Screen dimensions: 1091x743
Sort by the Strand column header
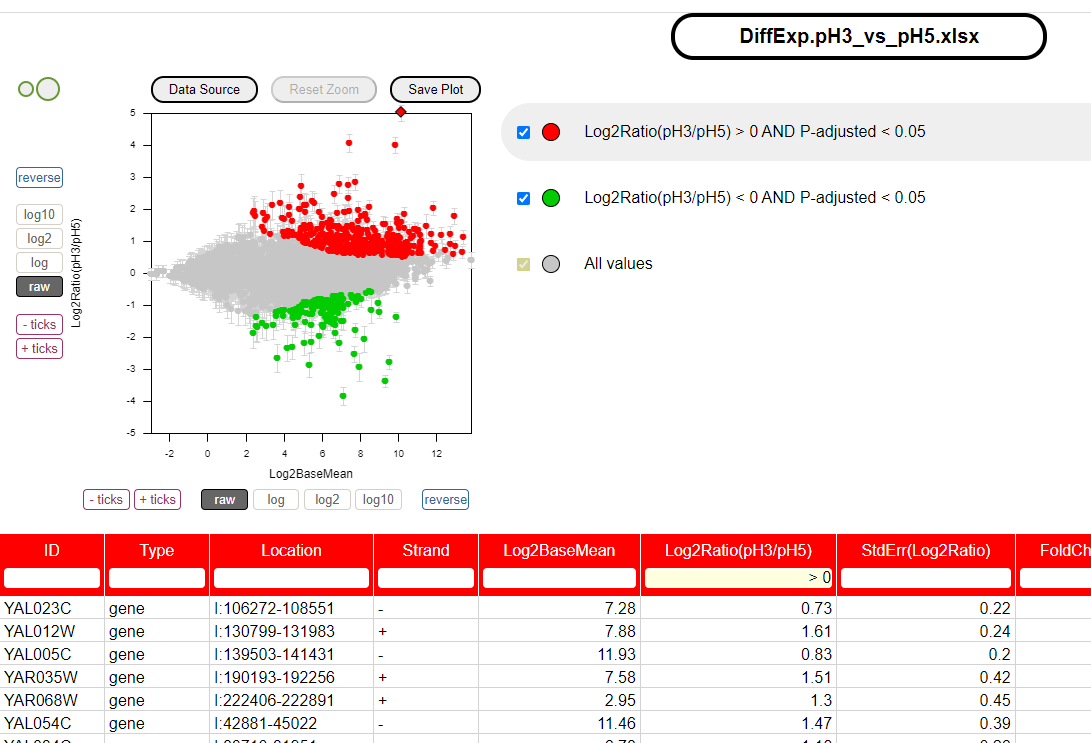click(426, 550)
